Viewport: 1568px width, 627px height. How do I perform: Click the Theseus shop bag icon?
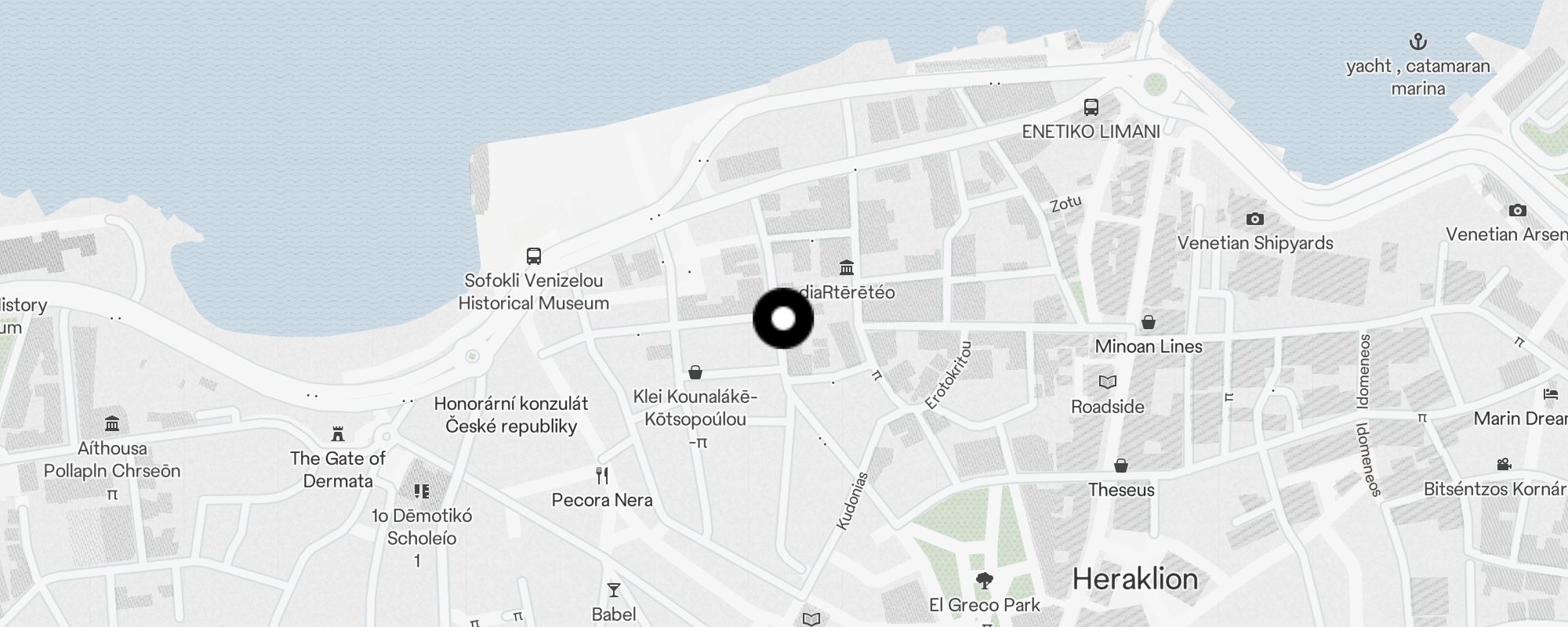(1122, 466)
